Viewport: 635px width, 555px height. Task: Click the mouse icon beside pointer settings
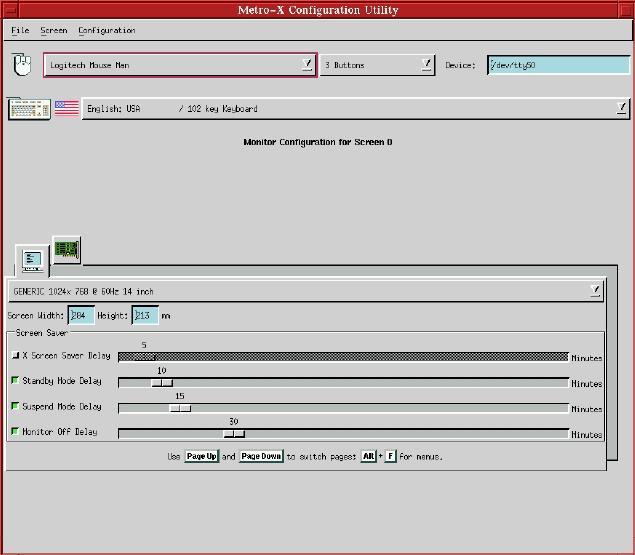pos(22,66)
